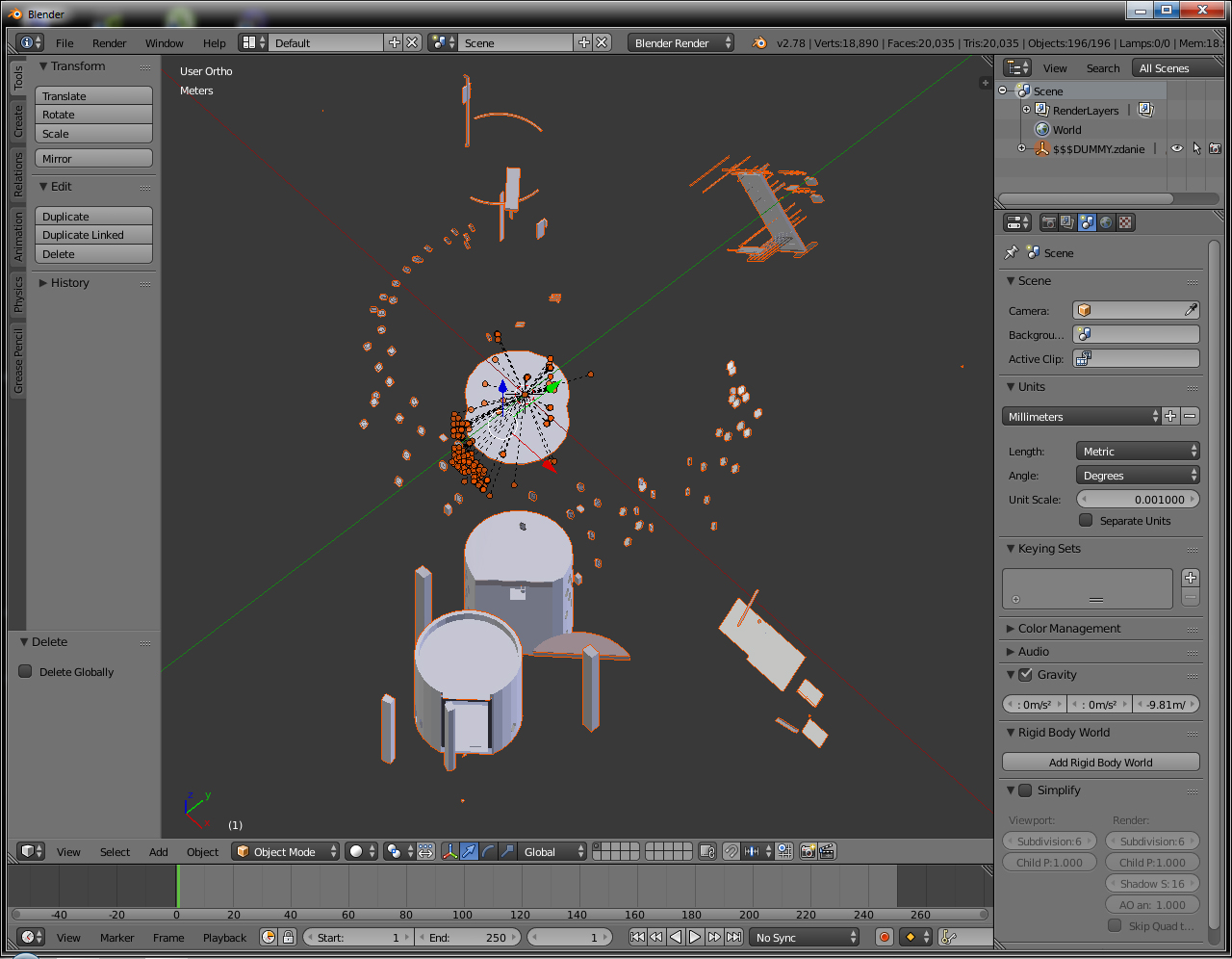The image size is (1232, 959).
Task: Click the timeline use preview range clock icon
Action: pyautogui.click(x=269, y=937)
